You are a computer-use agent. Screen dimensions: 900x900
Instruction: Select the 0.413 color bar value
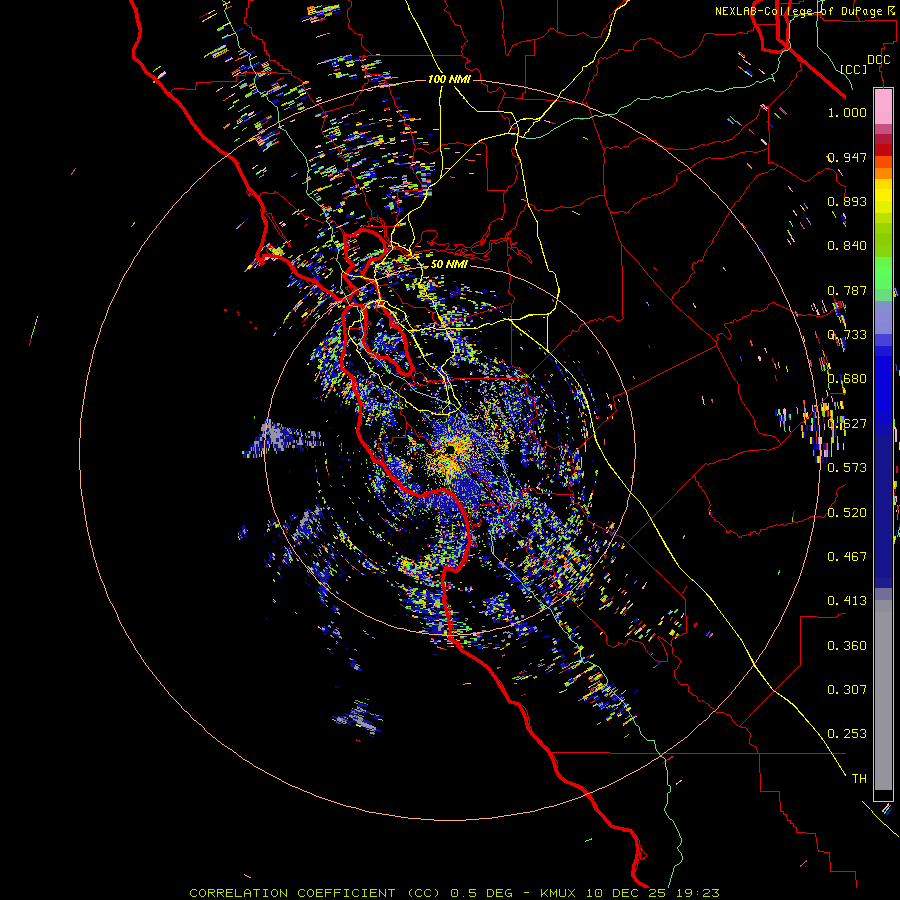pyautogui.click(x=847, y=601)
